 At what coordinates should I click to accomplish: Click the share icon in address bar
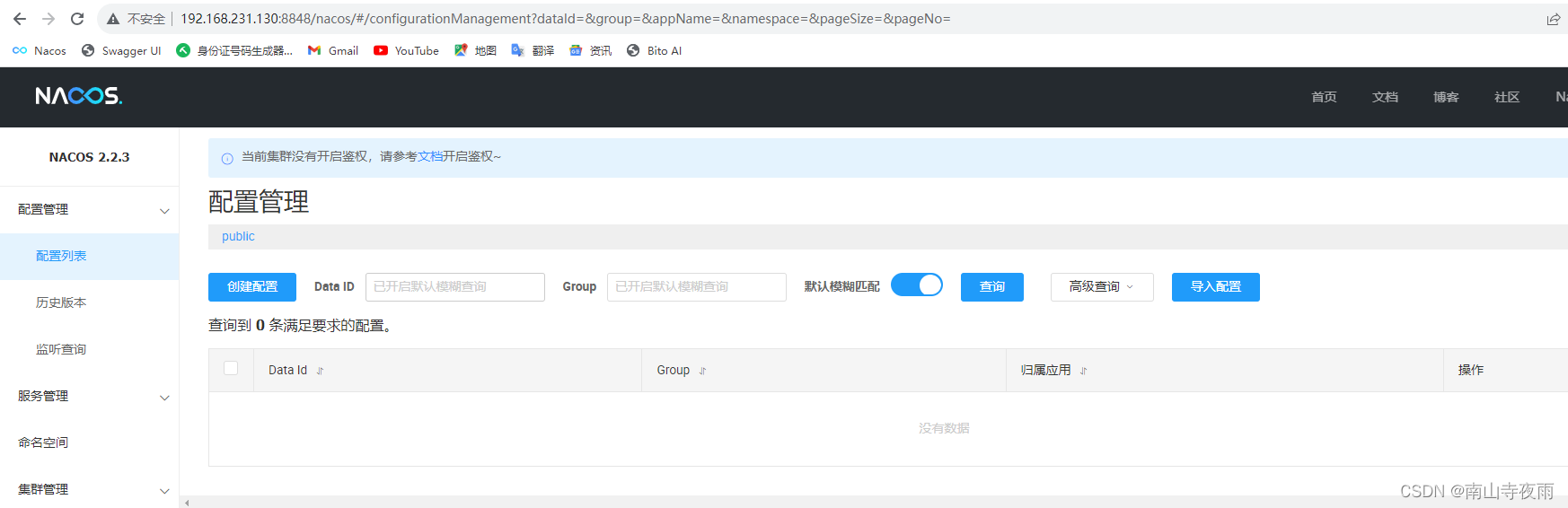click(x=1554, y=19)
